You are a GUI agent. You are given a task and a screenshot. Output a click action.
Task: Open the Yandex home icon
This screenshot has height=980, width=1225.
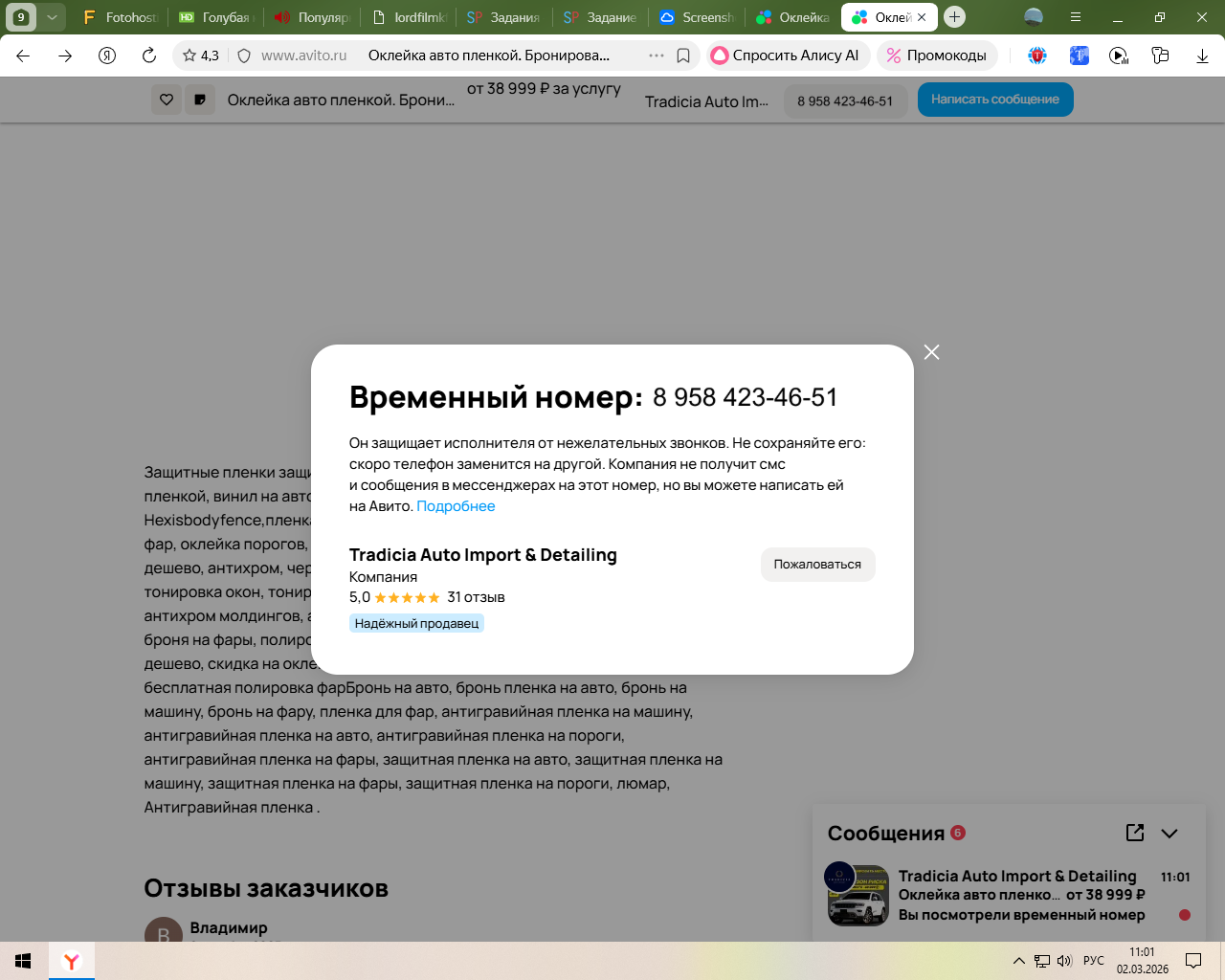coord(107,56)
